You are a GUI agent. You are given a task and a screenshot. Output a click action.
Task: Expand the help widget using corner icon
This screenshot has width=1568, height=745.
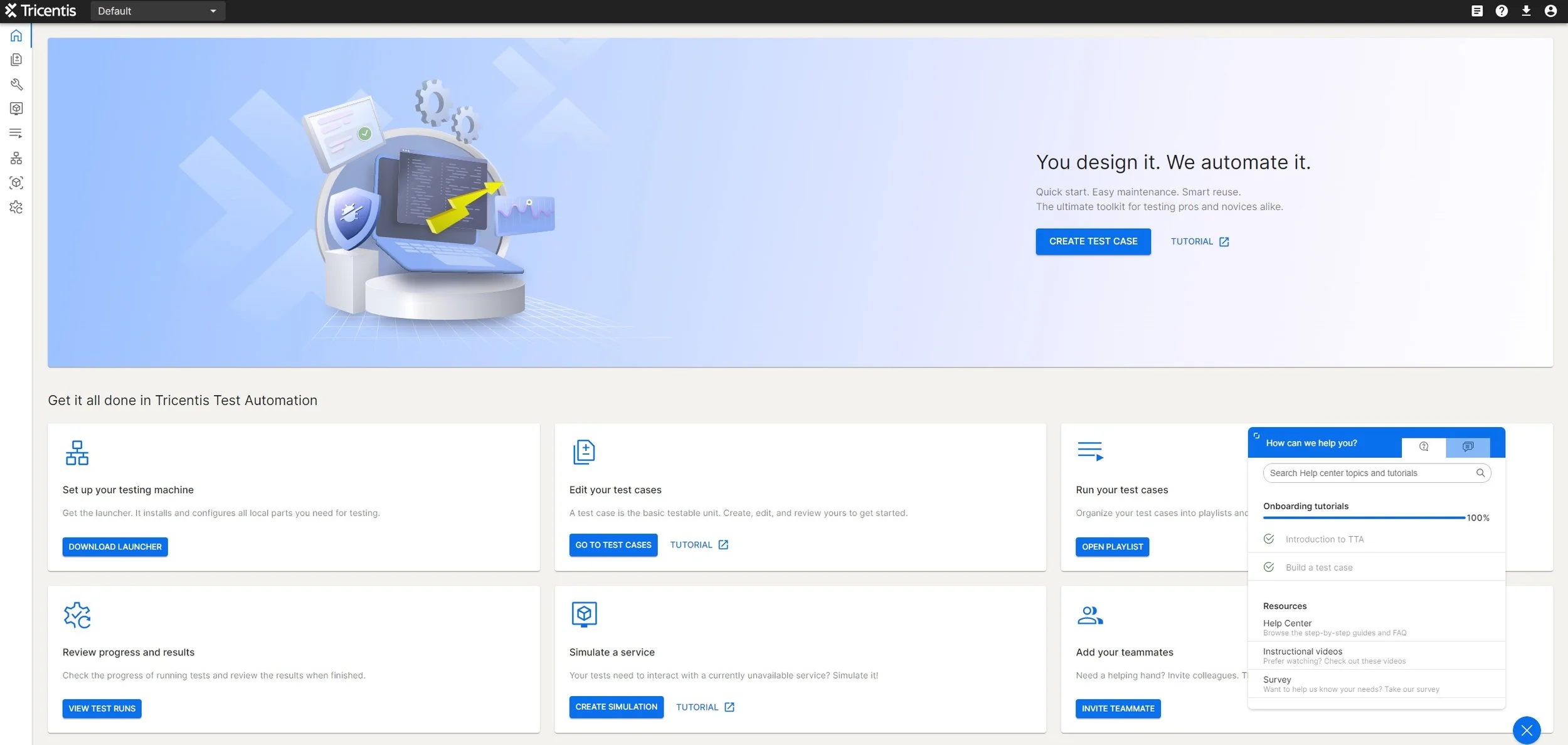1256,435
